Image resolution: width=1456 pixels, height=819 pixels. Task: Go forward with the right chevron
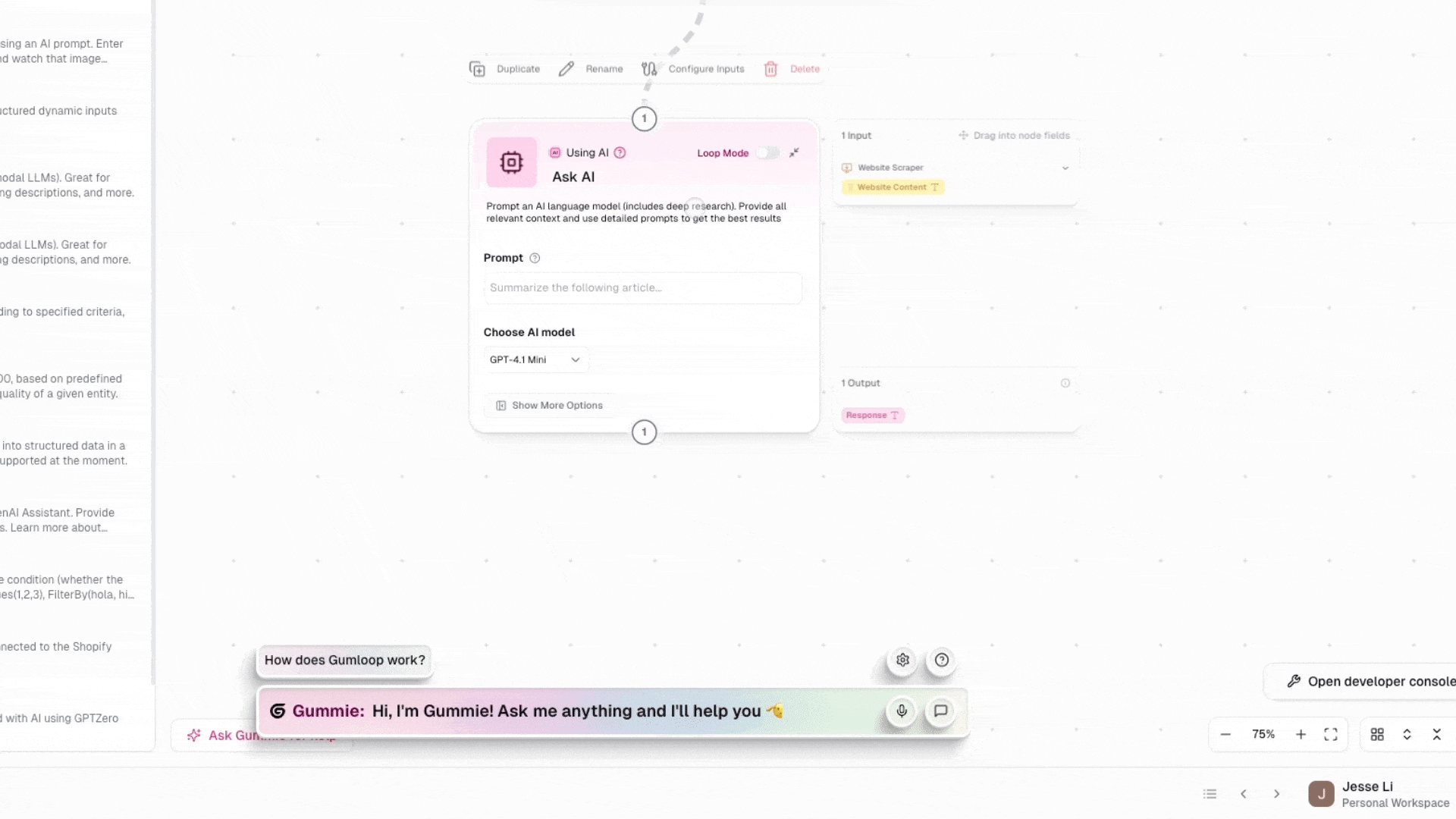click(x=1276, y=794)
